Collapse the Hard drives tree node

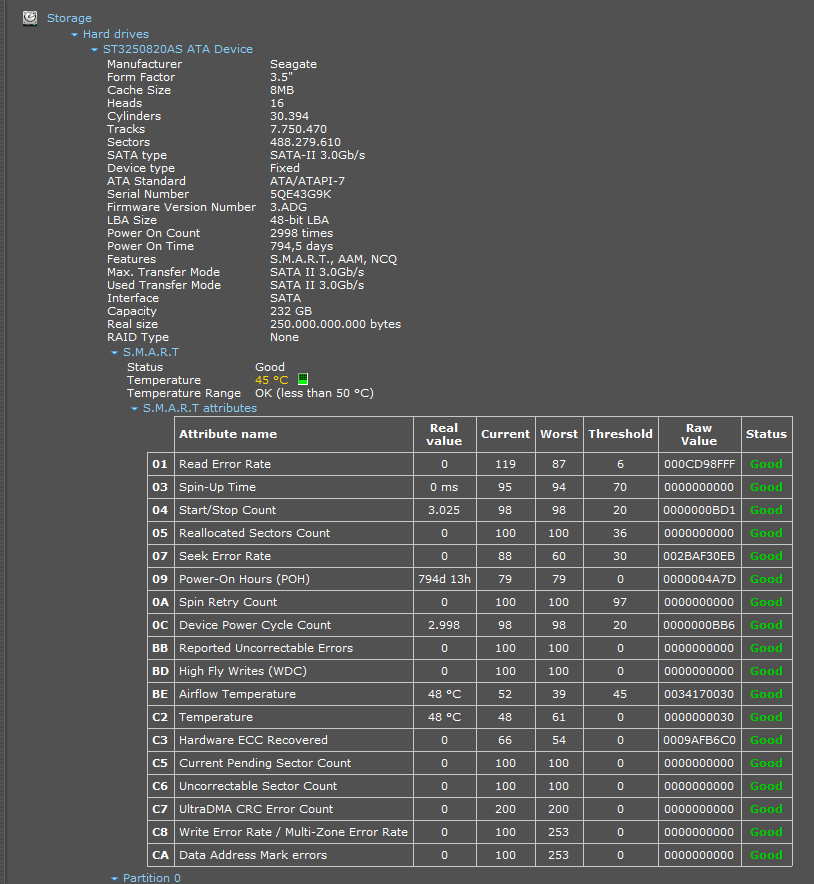point(75,35)
